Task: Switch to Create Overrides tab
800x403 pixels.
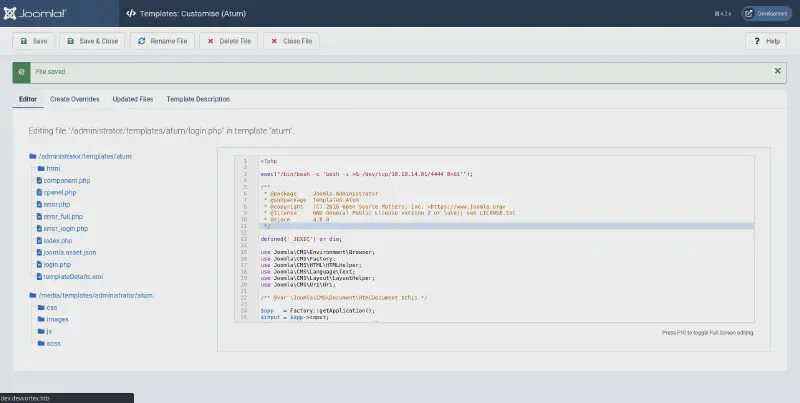Action: pos(75,99)
